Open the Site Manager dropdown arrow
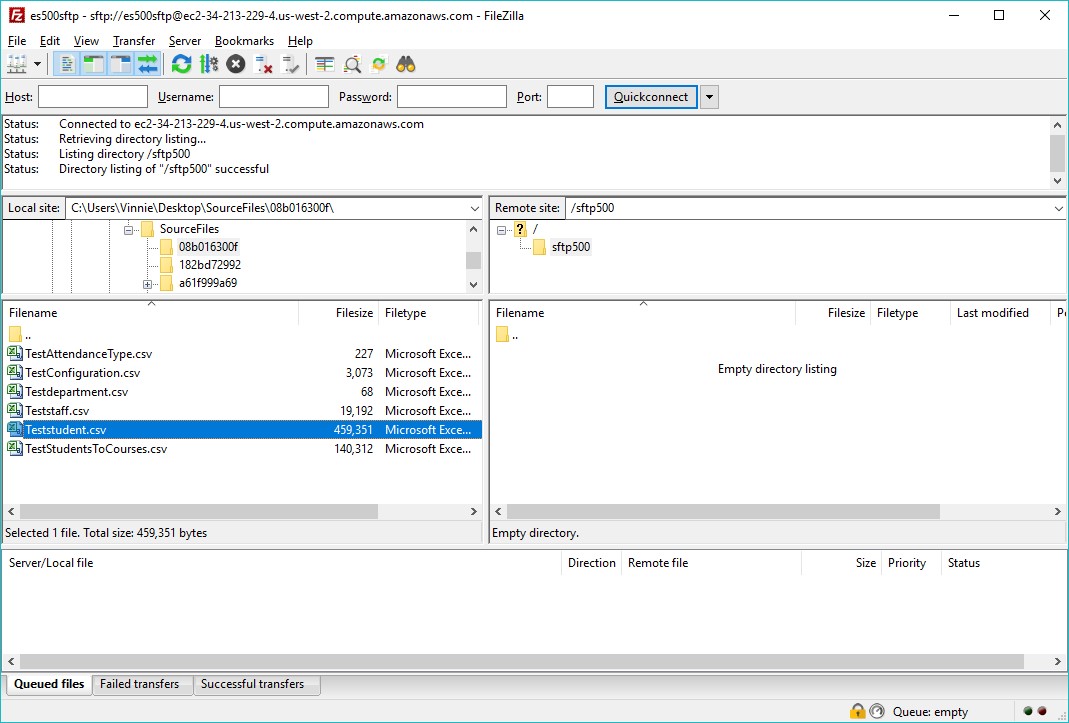Image resolution: width=1069 pixels, height=723 pixels. pos(37,65)
